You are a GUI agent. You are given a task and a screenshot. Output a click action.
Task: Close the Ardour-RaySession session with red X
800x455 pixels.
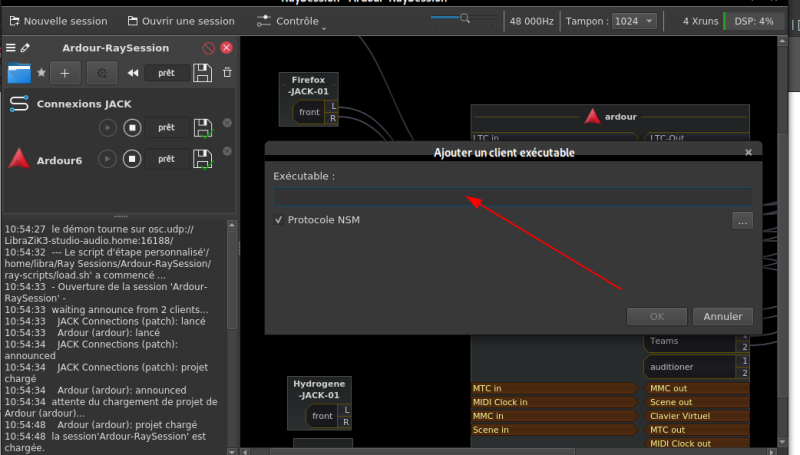point(227,48)
